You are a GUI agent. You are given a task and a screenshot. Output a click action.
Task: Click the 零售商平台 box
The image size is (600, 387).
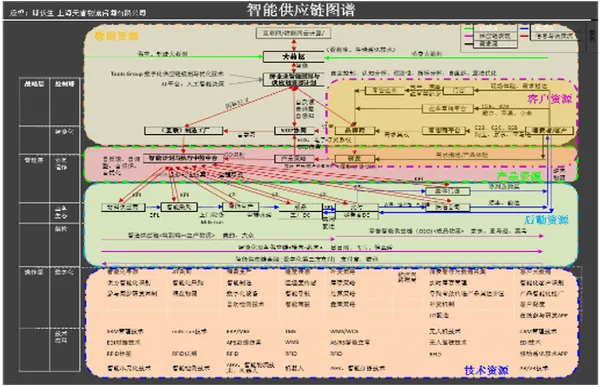(x=444, y=131)
